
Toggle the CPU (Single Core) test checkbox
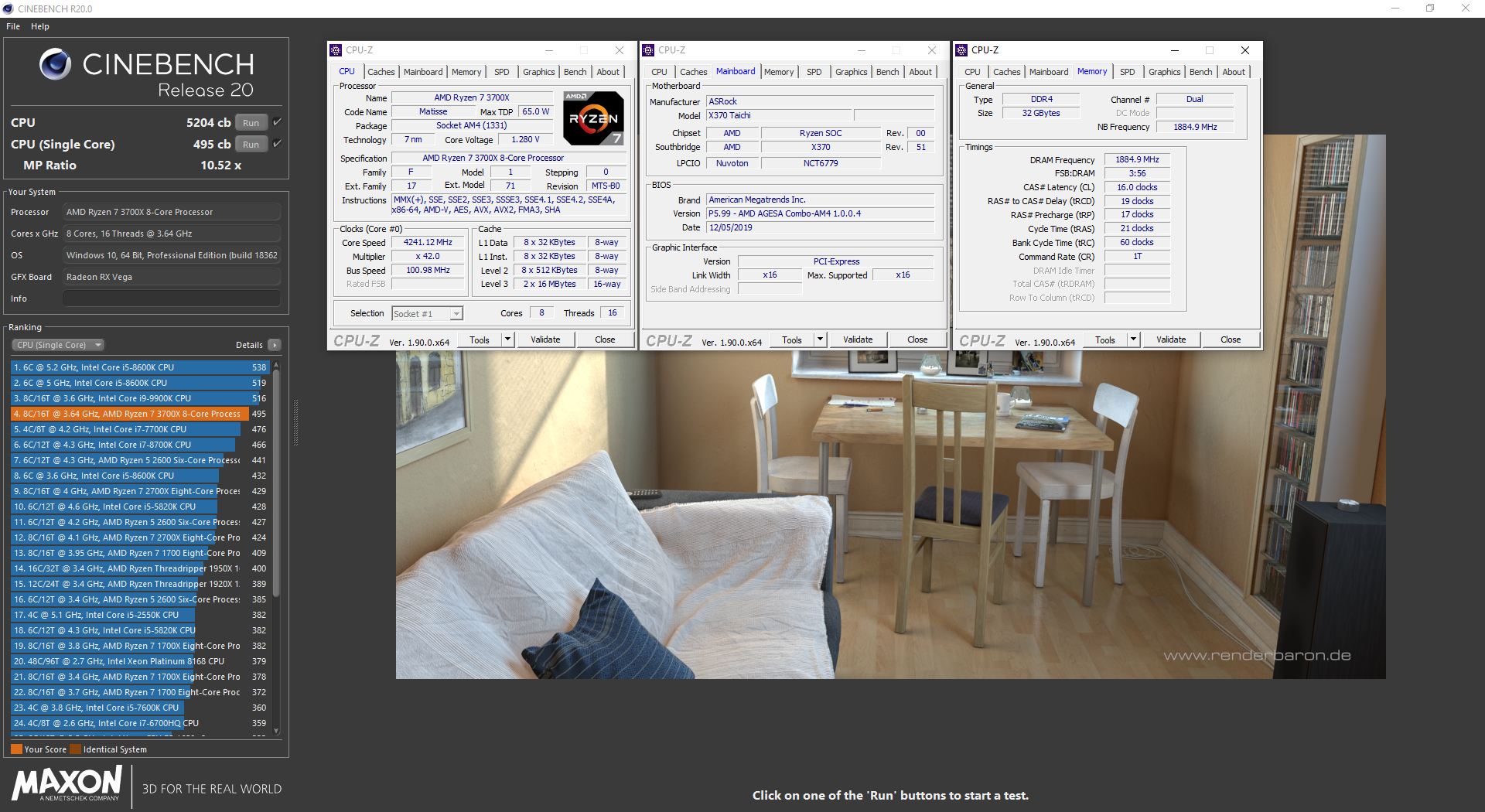click(x=277, y=144)
